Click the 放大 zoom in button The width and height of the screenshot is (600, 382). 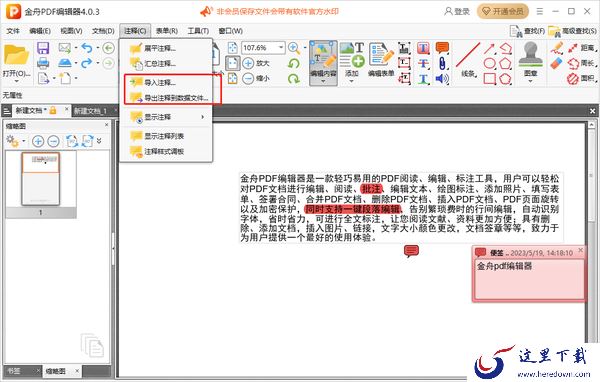pos(256,63)
